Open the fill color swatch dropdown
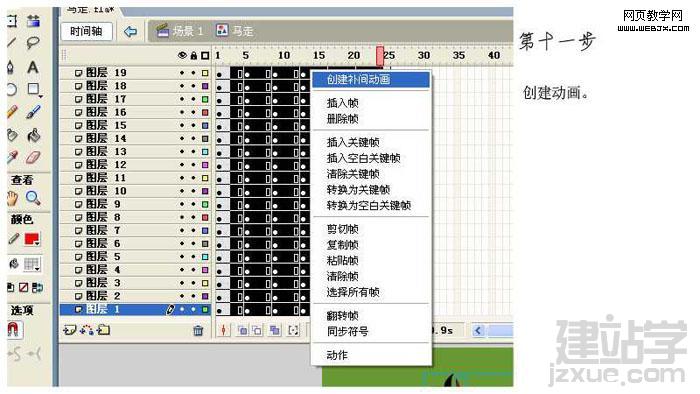 (x=32, y=240)
